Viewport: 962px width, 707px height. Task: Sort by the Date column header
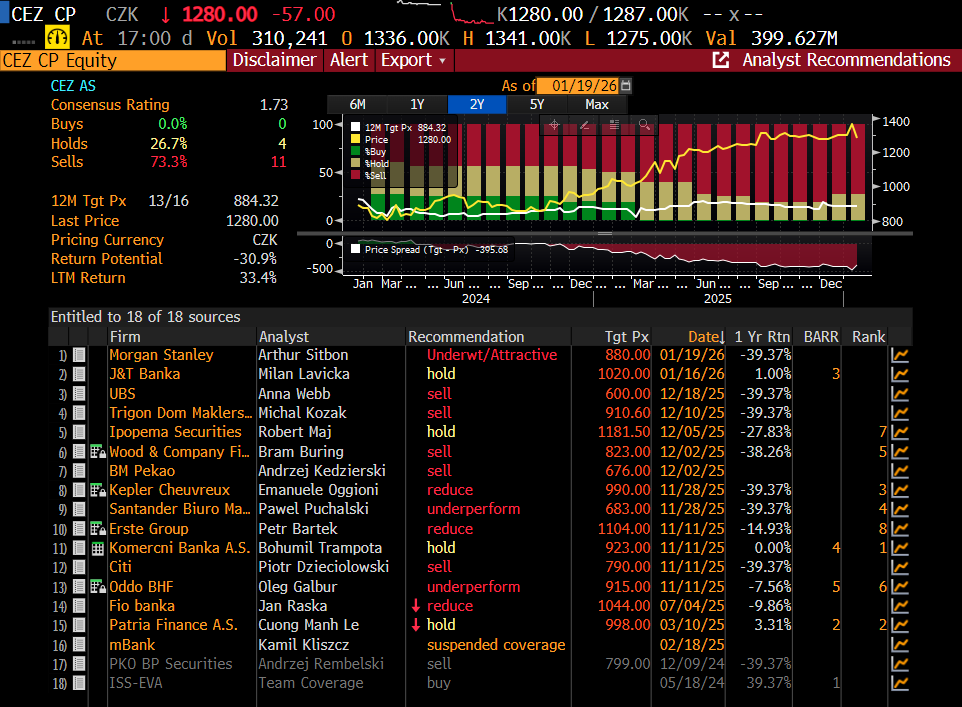(x=703, y=336)
